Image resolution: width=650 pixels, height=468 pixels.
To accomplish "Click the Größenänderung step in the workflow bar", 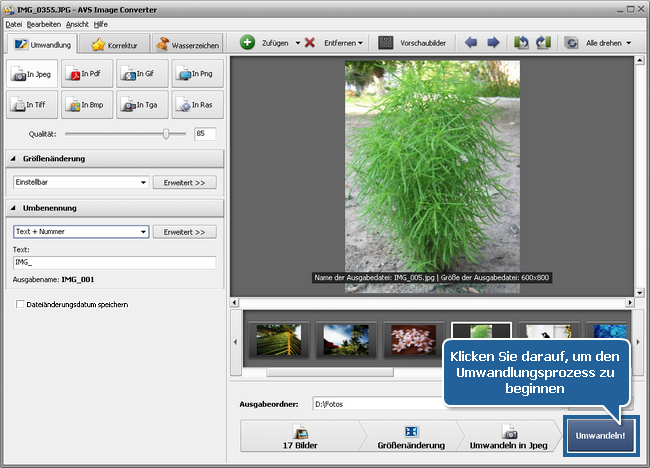I will pos(411,436).
